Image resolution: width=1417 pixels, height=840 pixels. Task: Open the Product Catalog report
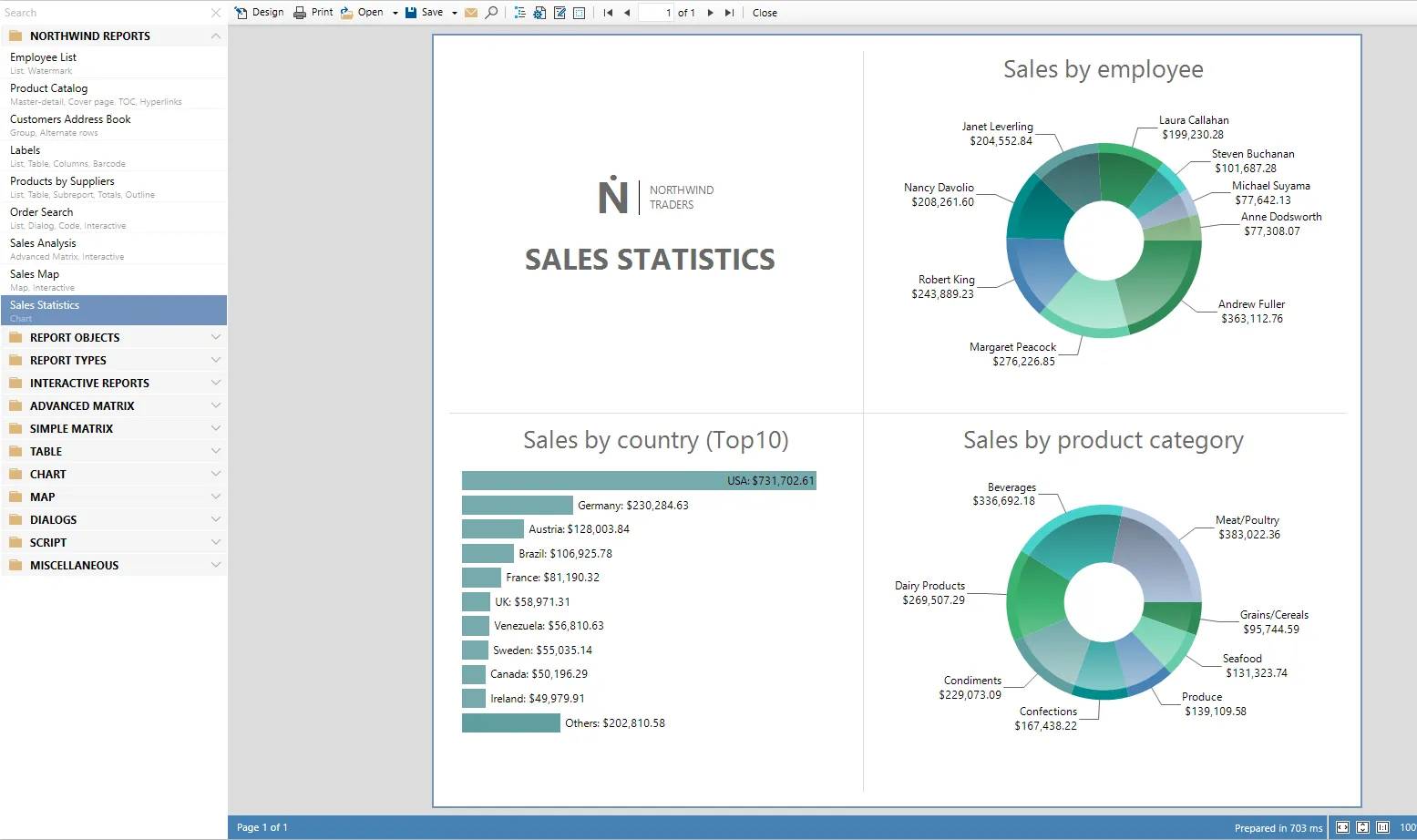pos(114,94)
